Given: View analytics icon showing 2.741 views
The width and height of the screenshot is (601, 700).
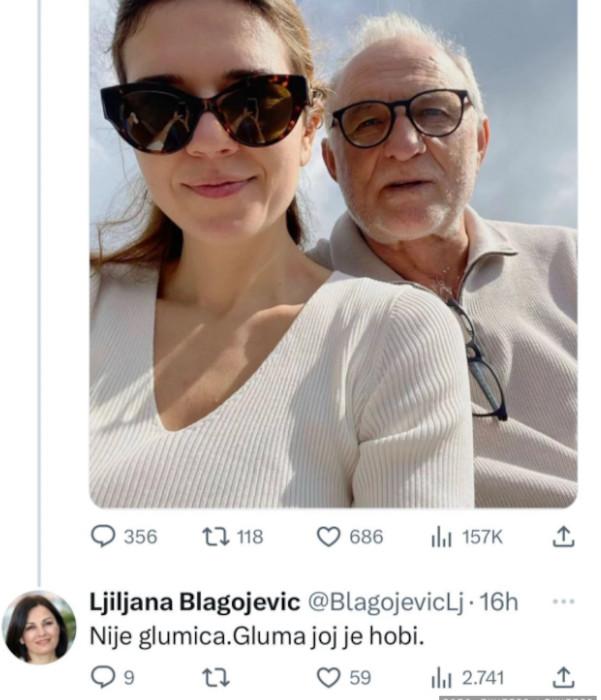Looking at the screenshot, I should [441, 677].
